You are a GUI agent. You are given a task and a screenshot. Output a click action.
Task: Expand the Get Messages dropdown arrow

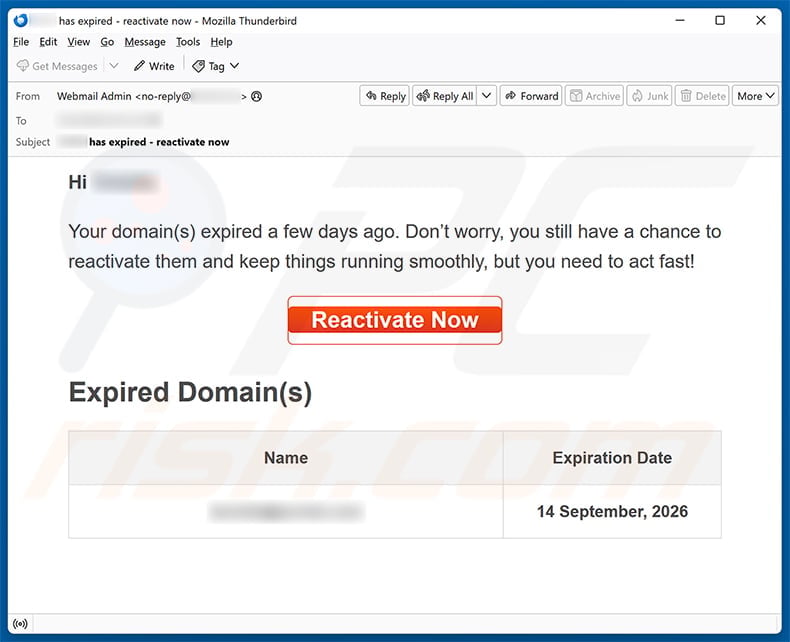114,66
